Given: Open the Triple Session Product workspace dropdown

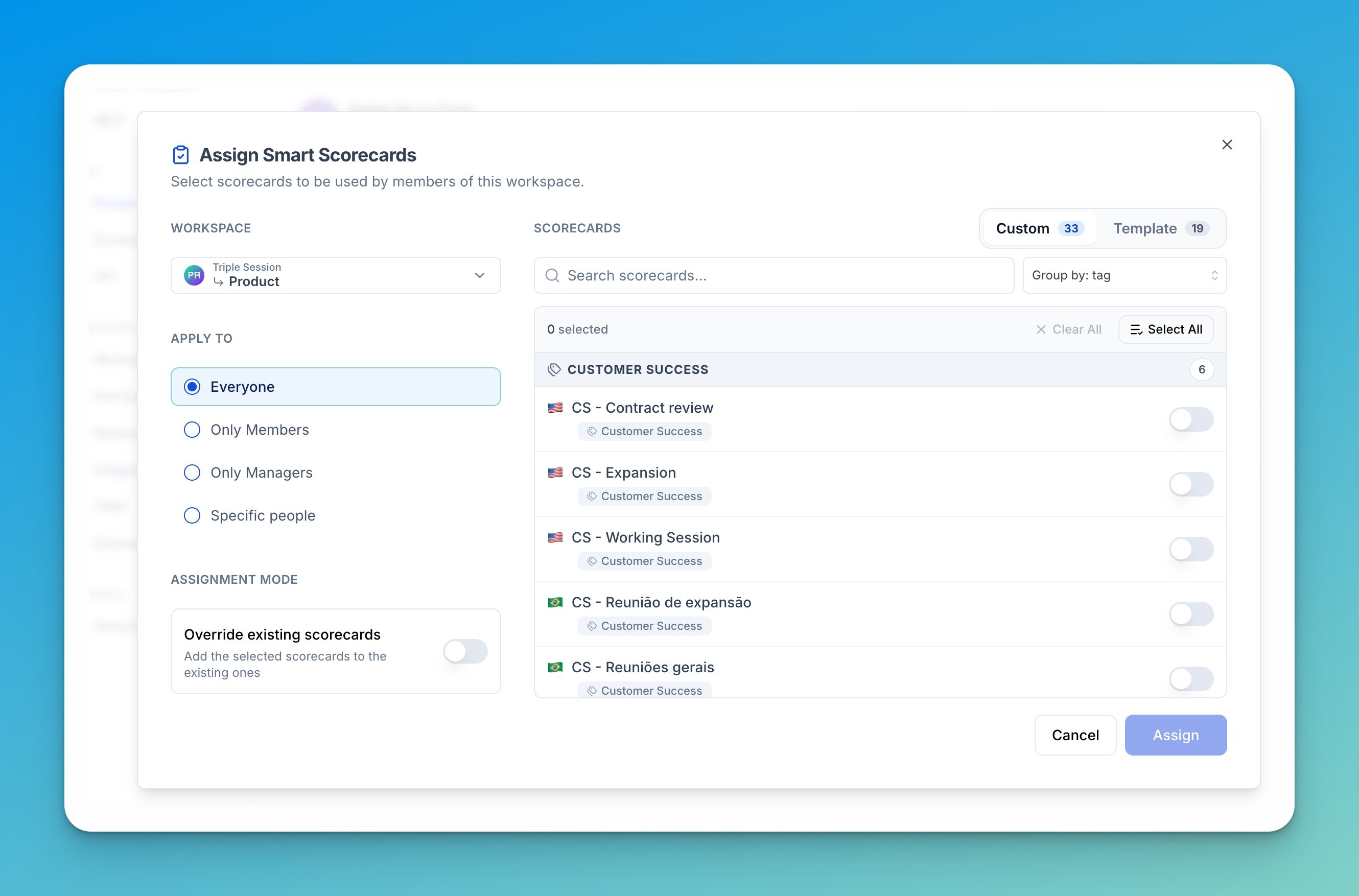Looking at the screenshot, I should click(336, 275).
